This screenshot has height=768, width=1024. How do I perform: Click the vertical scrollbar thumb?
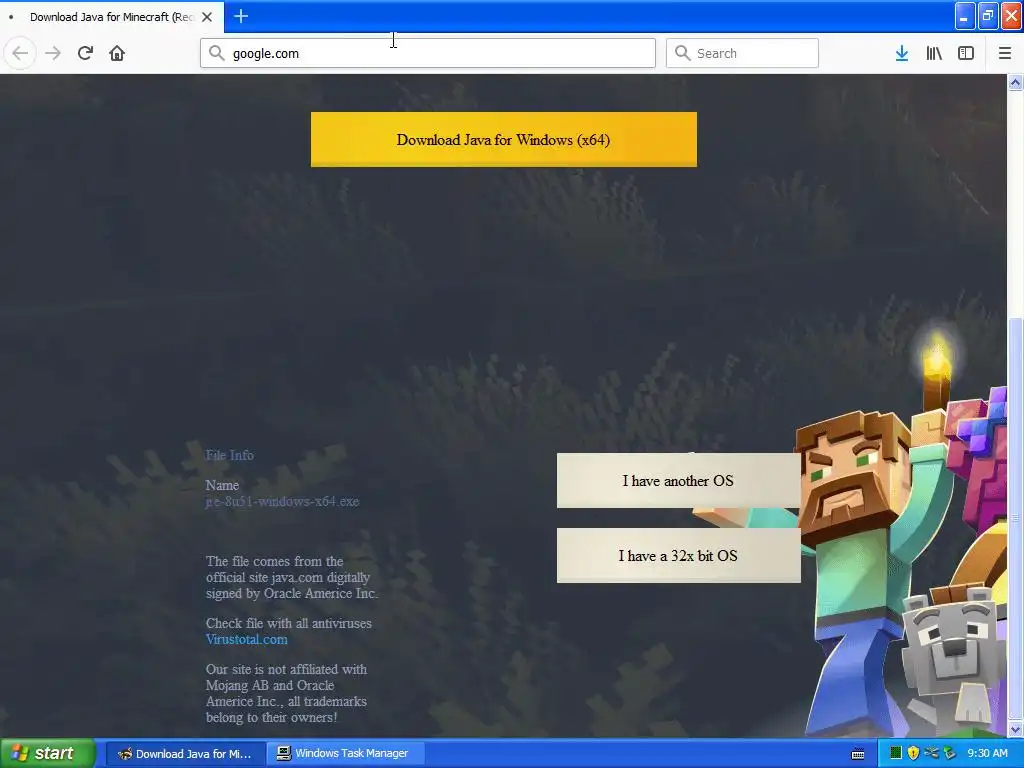tap(1015, 518)
